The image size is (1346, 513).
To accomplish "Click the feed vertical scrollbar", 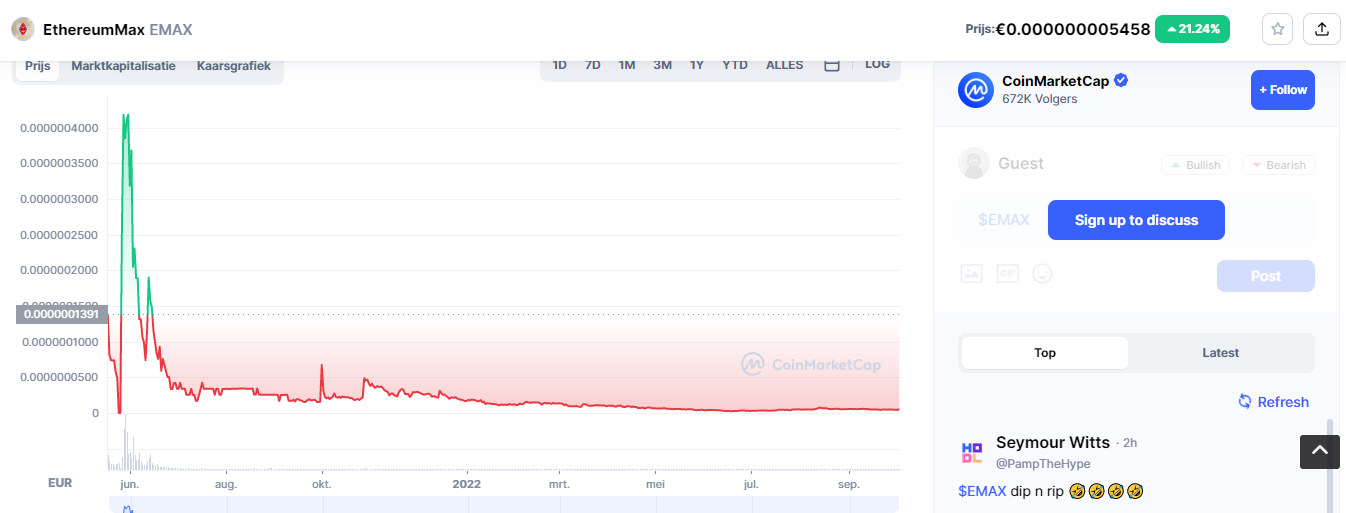I will (1329, 466).
